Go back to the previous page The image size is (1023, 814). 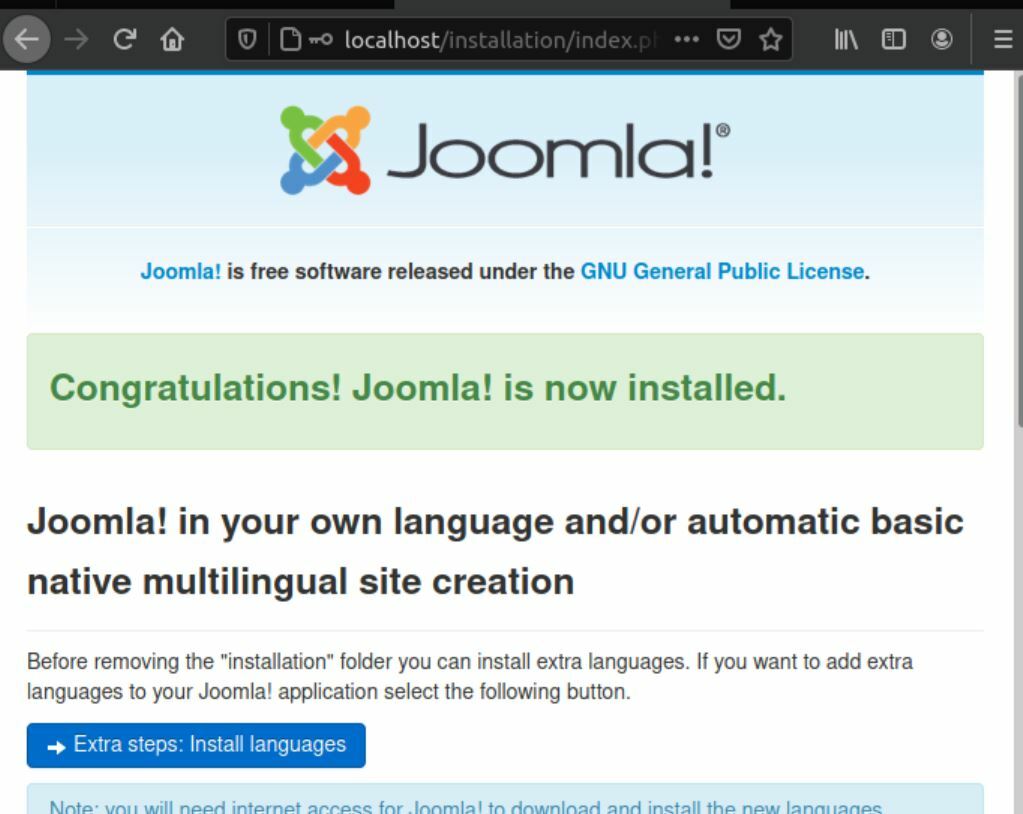(x=27, y=40)
